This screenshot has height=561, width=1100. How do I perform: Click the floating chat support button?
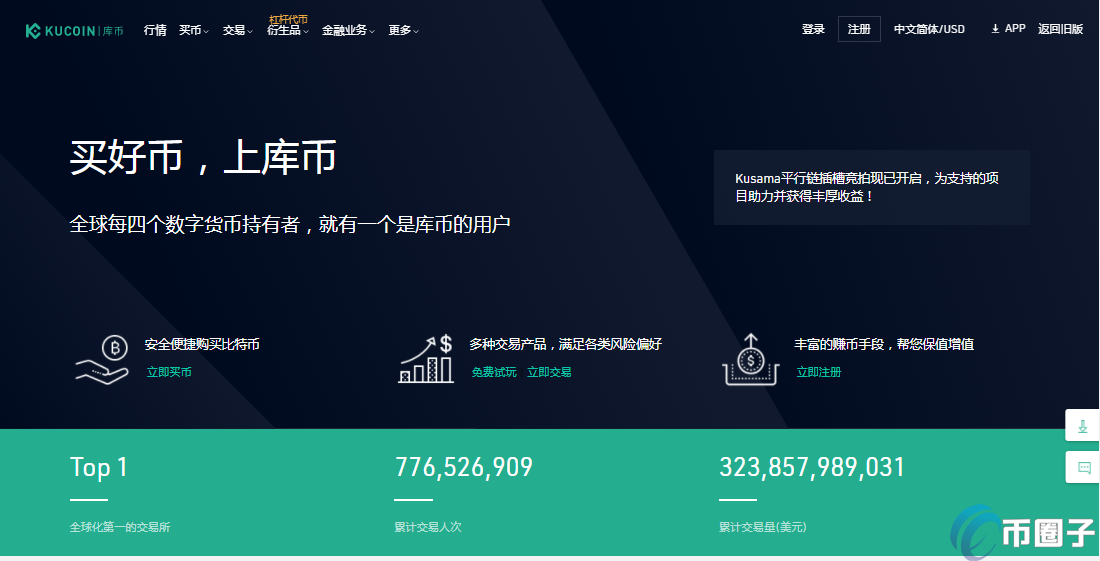1082,467
